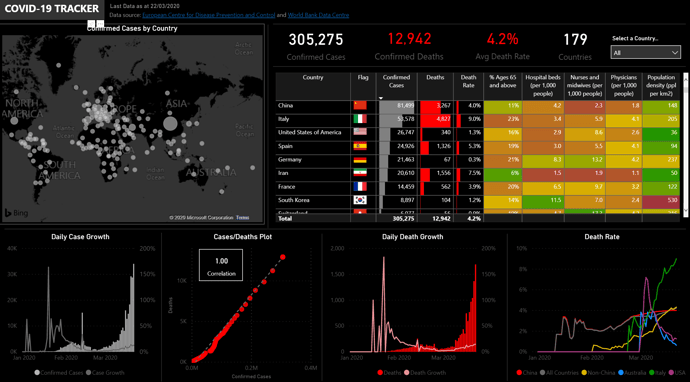Screen dimensions: 690x382
Task: Click Iran's flag icon in the table
Action: point(360,173)
